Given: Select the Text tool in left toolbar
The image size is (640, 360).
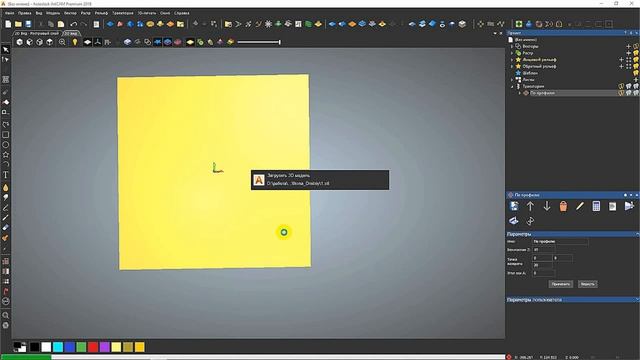Looking at the screenshot, I should [x=6, y=175].
